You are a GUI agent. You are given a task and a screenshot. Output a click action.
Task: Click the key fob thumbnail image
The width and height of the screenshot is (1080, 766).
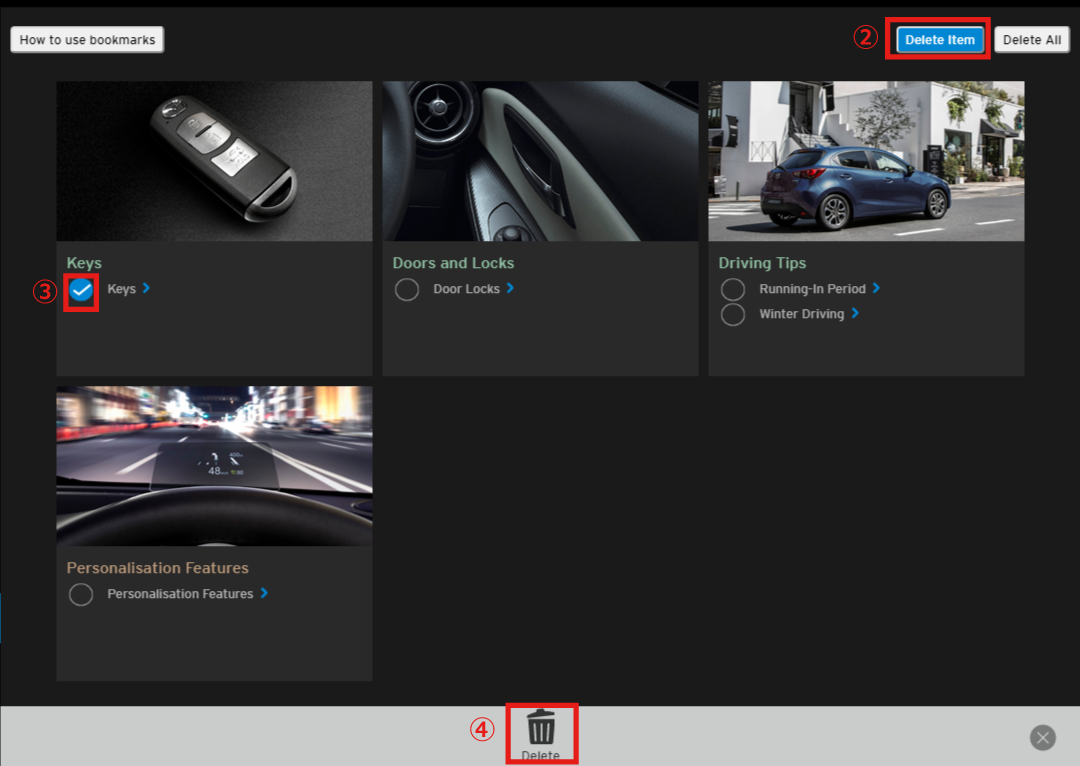214,161
